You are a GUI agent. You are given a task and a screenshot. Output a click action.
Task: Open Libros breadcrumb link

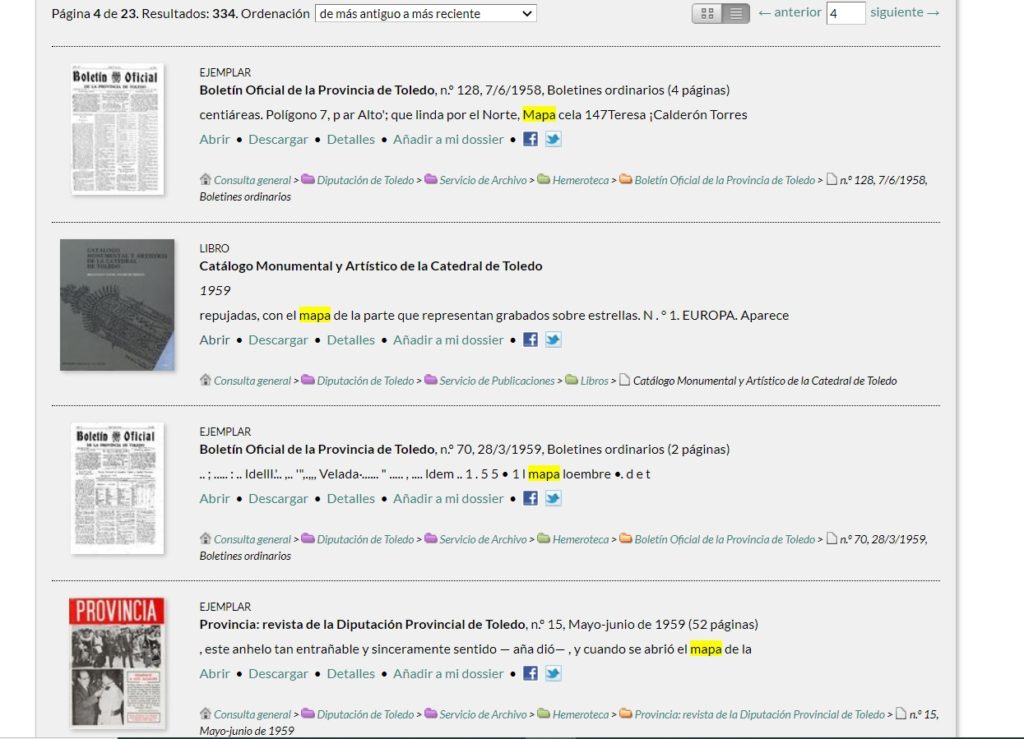pos(594,381)
